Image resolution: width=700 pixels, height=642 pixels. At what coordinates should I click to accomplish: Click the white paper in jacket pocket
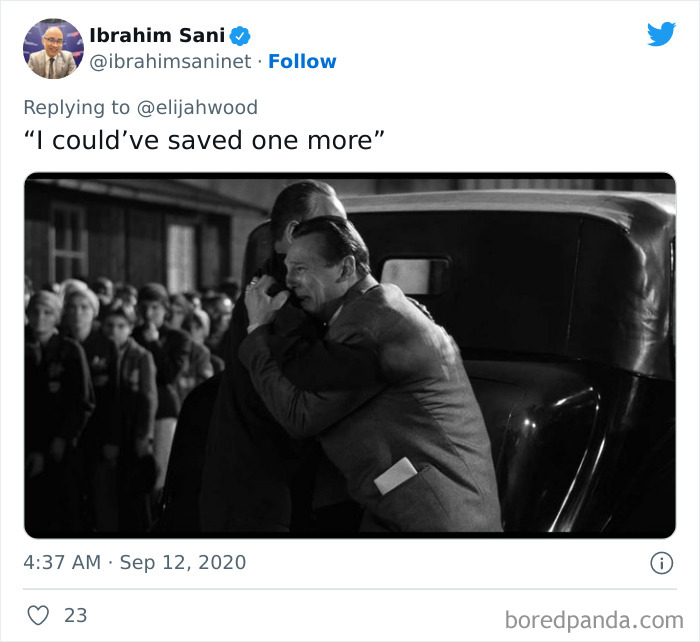[397, 475]
